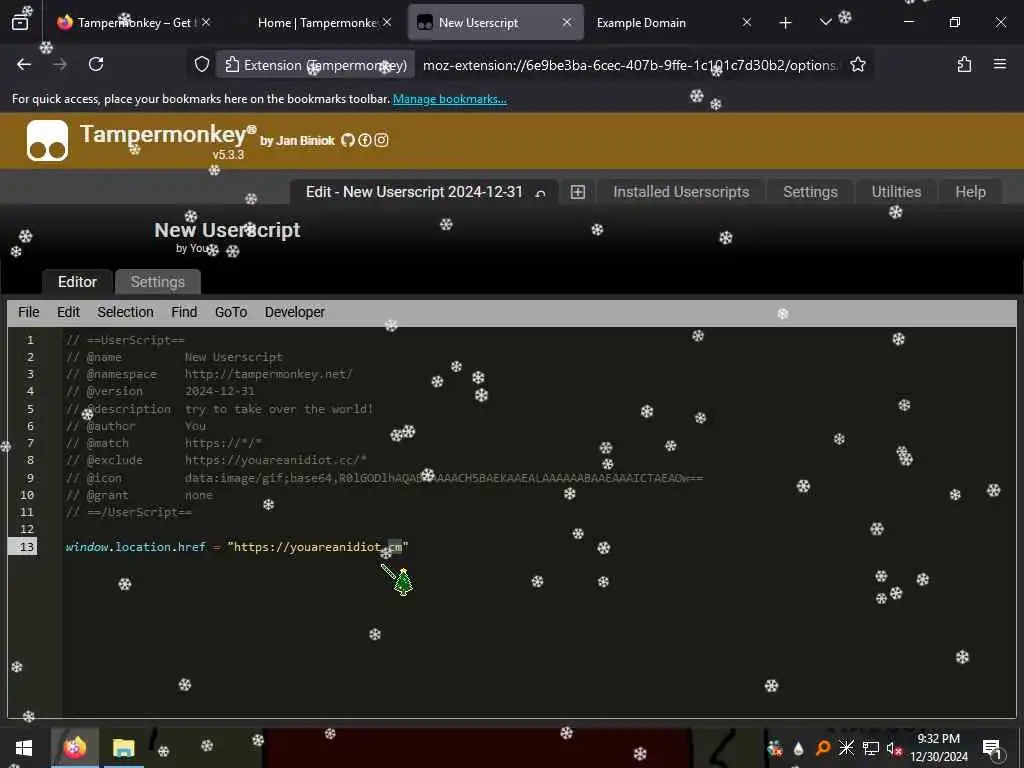Image resolution: width=1024 pixels, height=768 pixels.
Task: Close the 'Tampermonkey – Get' browser tab
Action: point(206,22)
